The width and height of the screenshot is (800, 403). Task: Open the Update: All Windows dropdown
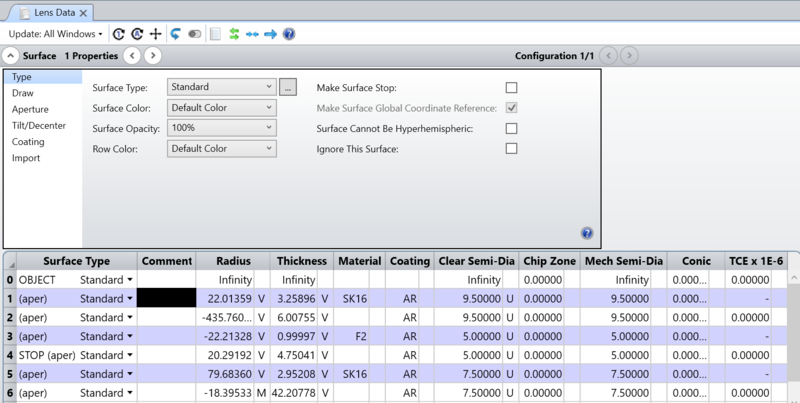55,34
